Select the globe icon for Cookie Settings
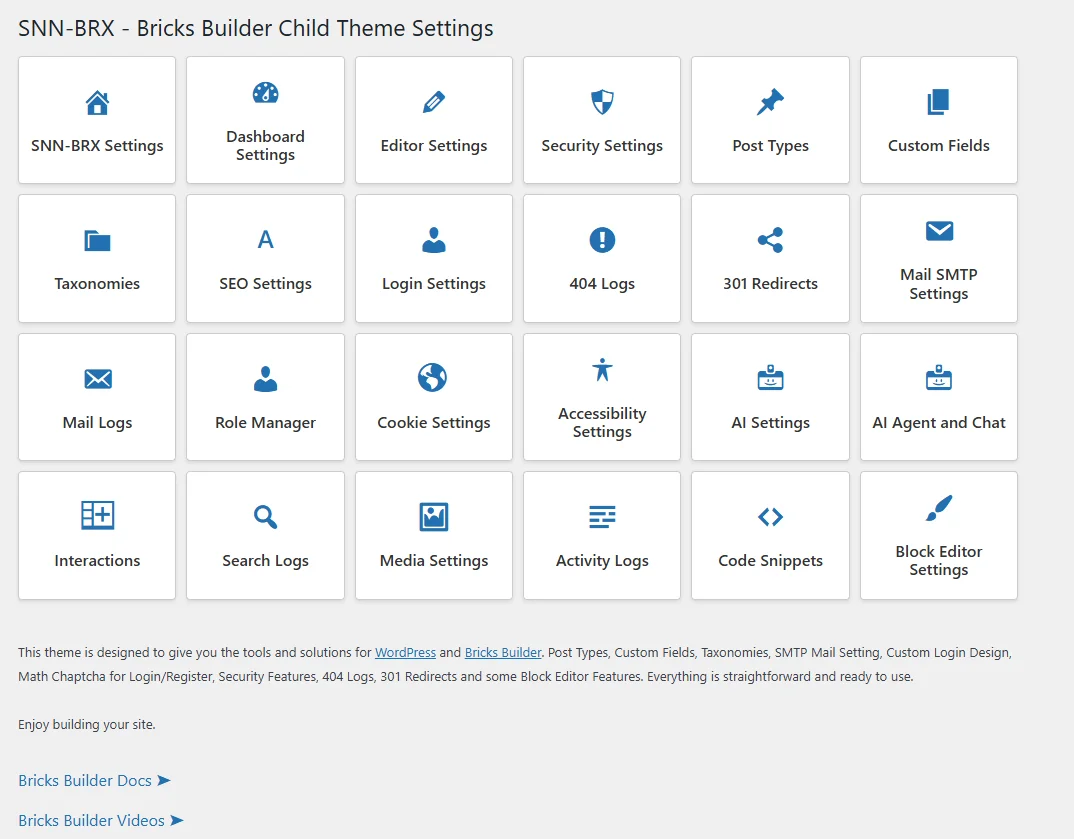 click(433, 378)
